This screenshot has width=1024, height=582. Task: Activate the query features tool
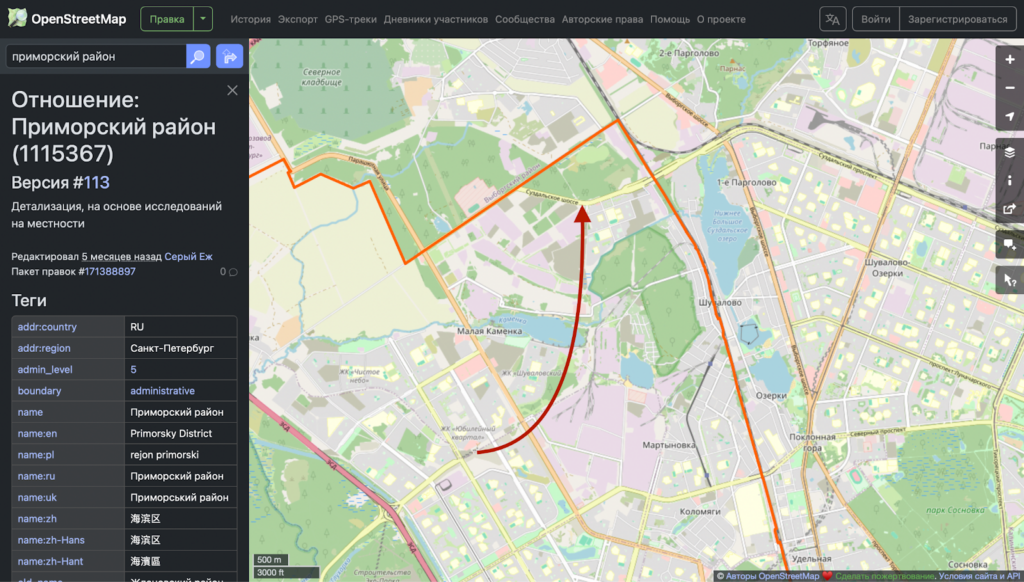1009,279
